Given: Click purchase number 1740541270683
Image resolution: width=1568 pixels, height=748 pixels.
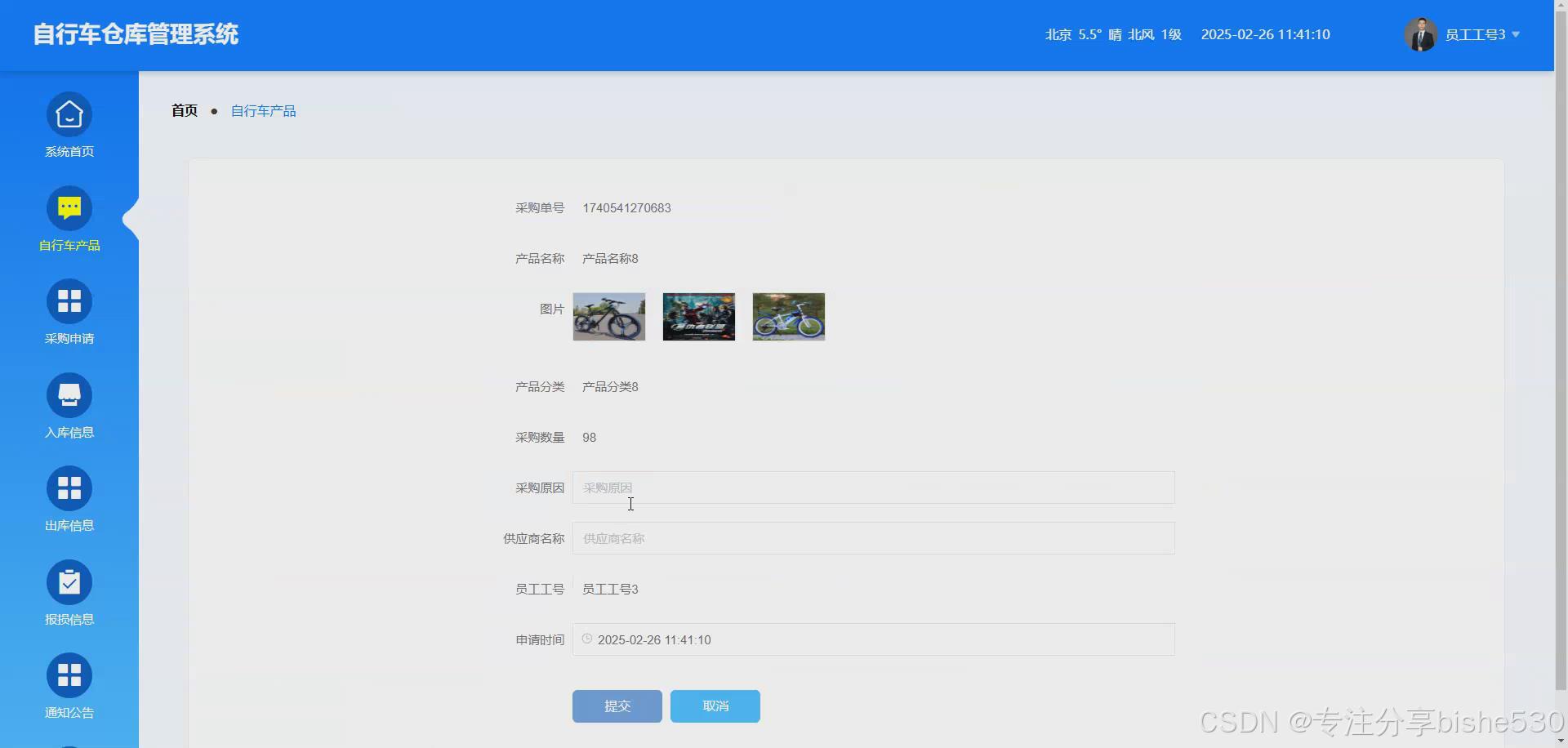Looking at the screenshot, I should [626, 208].
